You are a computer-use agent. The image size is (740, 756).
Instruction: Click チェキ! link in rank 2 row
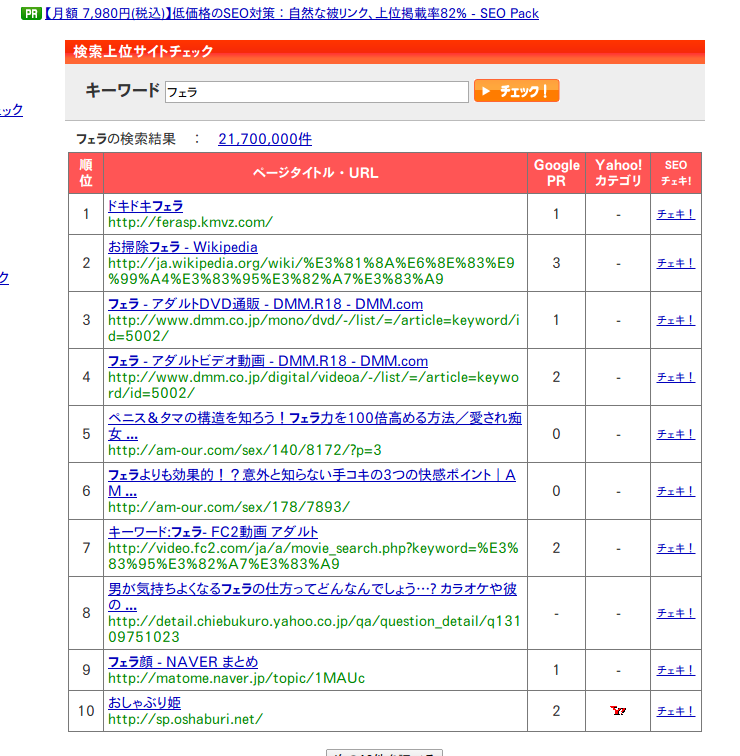coord(675,263)
